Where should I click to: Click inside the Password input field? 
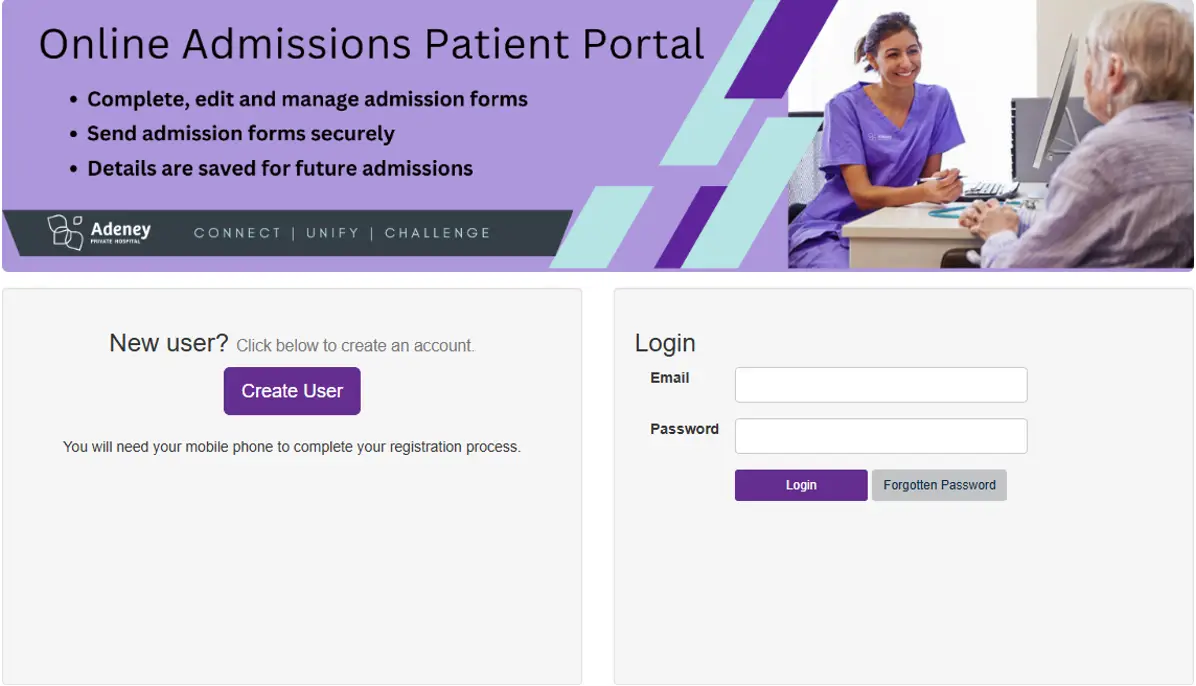[880, 435]
